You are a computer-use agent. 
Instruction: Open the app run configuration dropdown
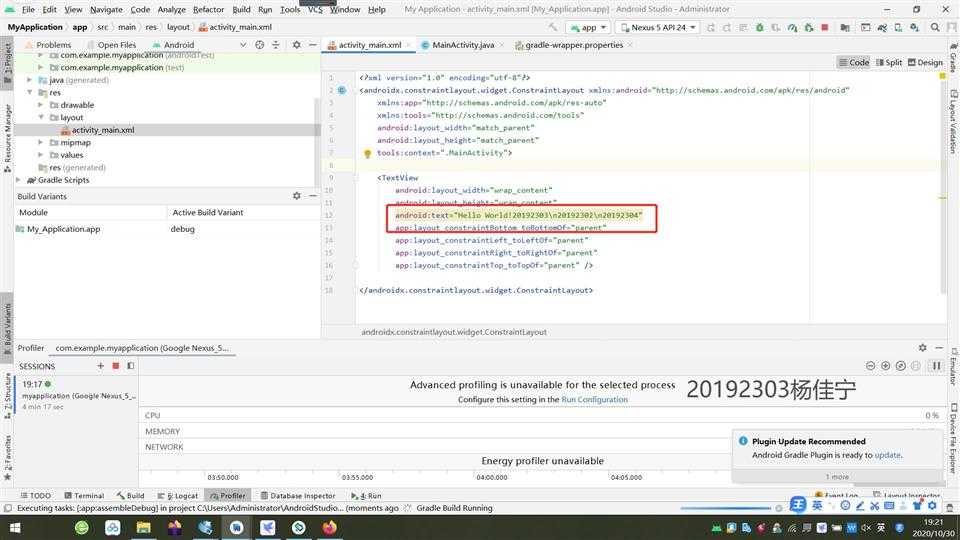point(587,28)
